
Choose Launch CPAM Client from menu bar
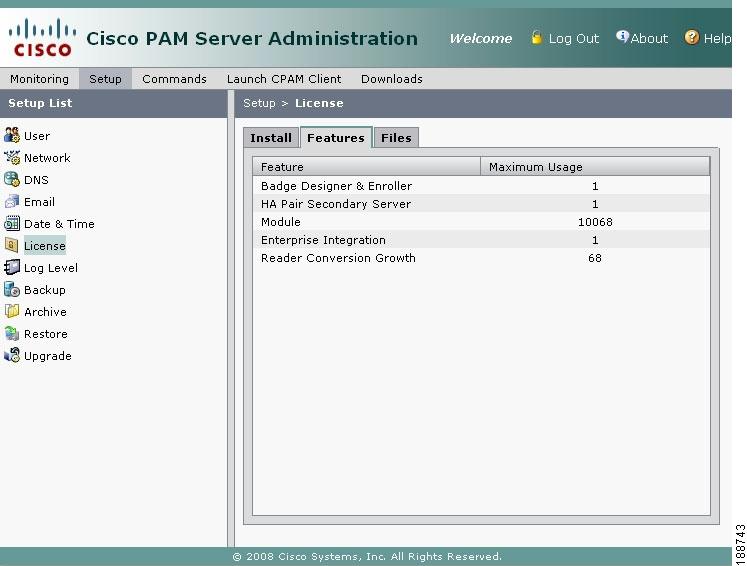pyautogui.click(x=284, y=79)
